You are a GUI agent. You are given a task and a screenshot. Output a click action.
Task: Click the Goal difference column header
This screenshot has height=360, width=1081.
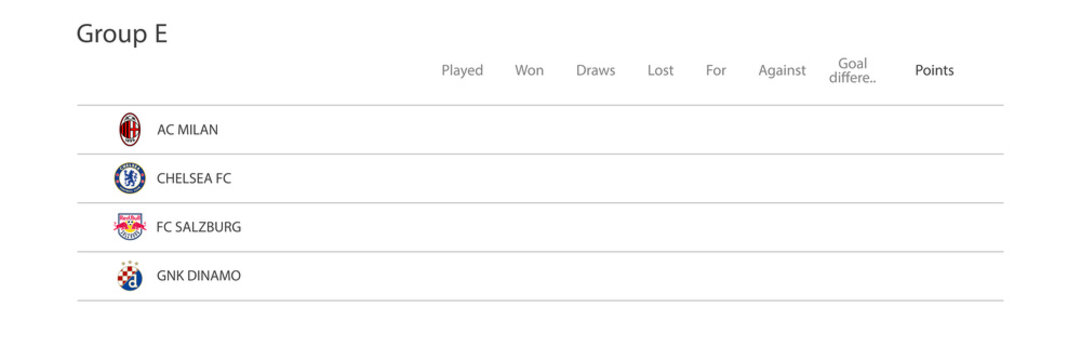point(853,70)
